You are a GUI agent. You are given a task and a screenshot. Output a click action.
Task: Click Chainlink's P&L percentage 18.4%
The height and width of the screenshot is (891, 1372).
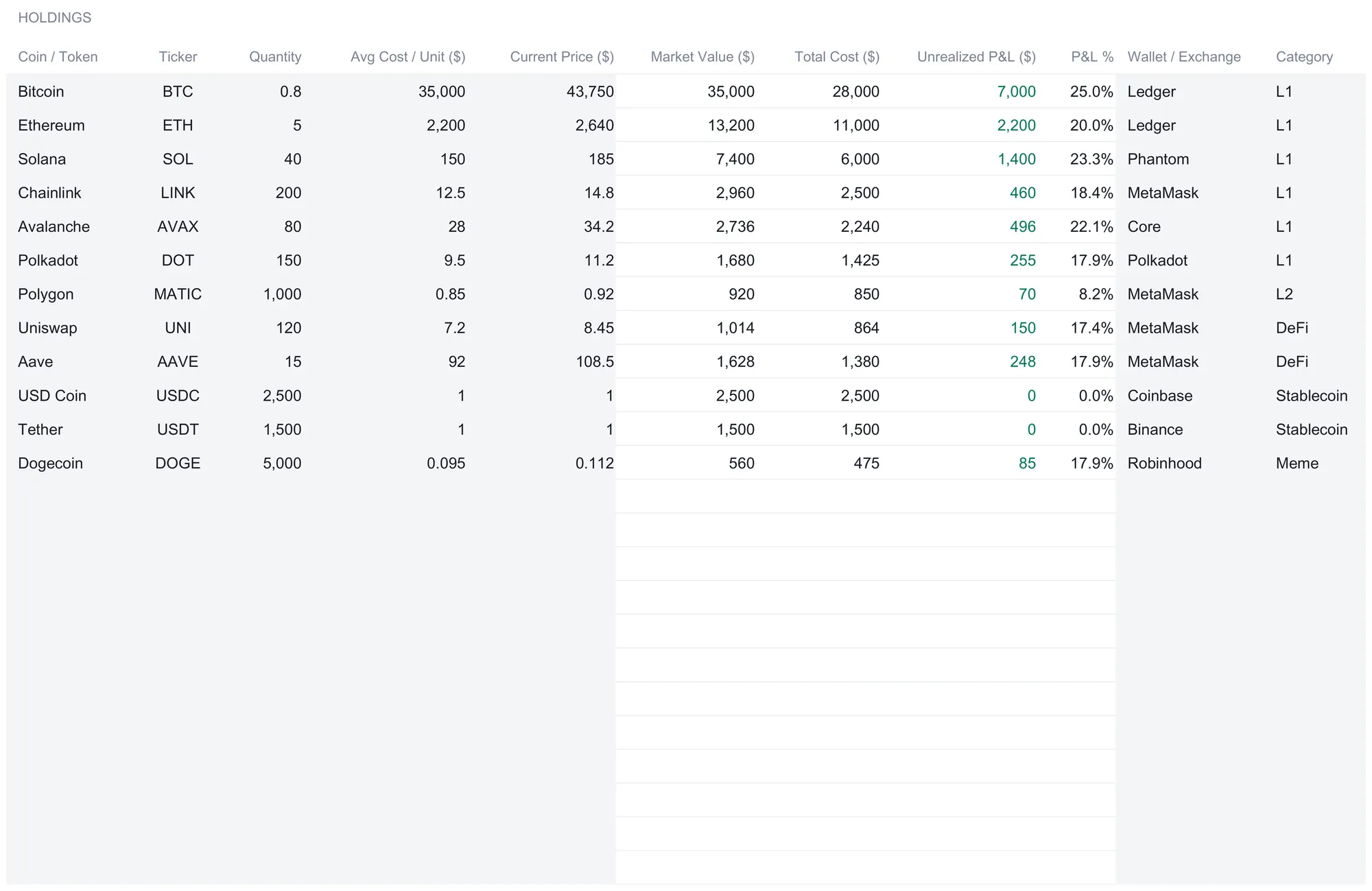[1092, 193]
